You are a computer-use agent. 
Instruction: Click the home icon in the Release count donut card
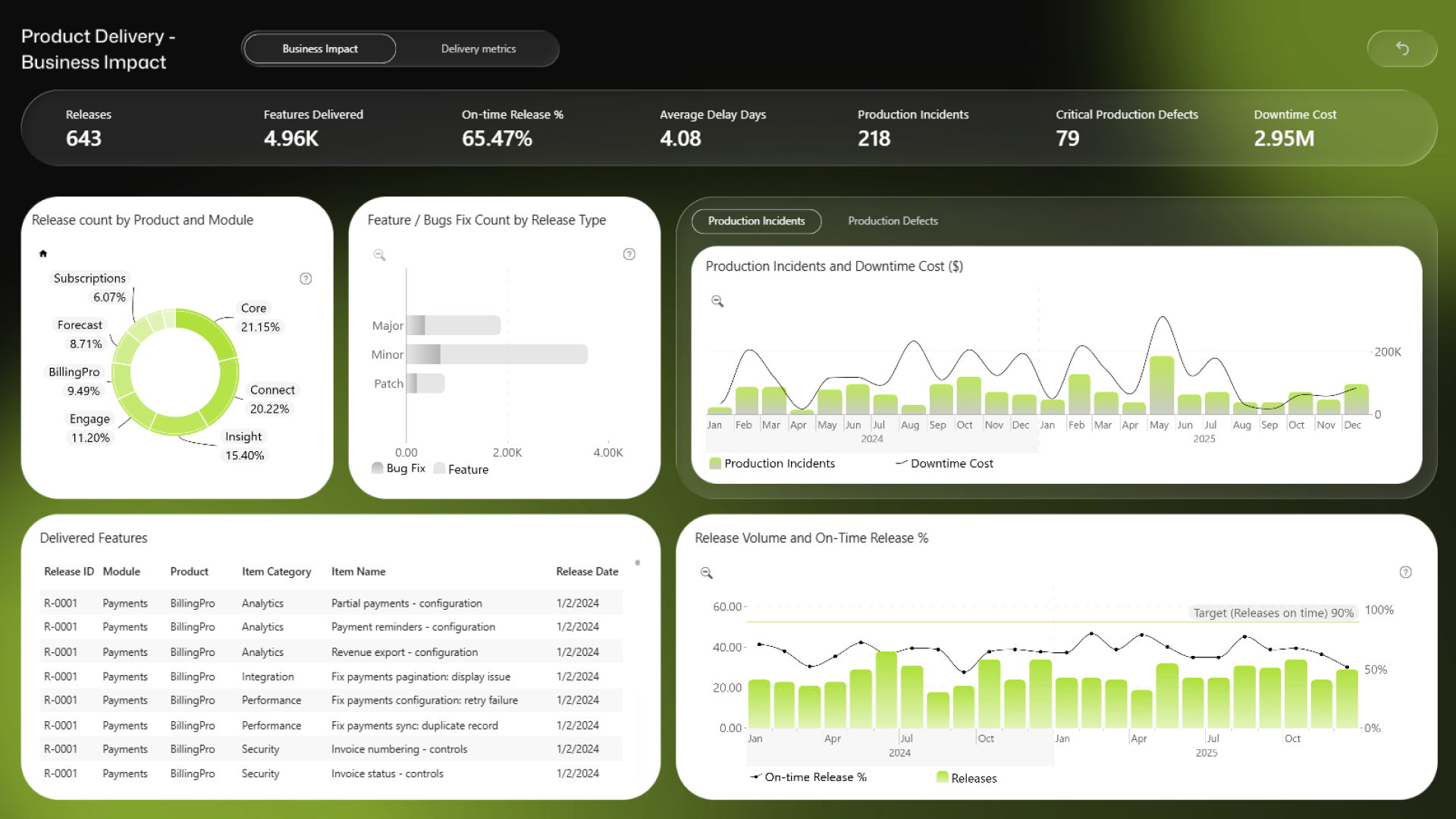tap(43, 253)
